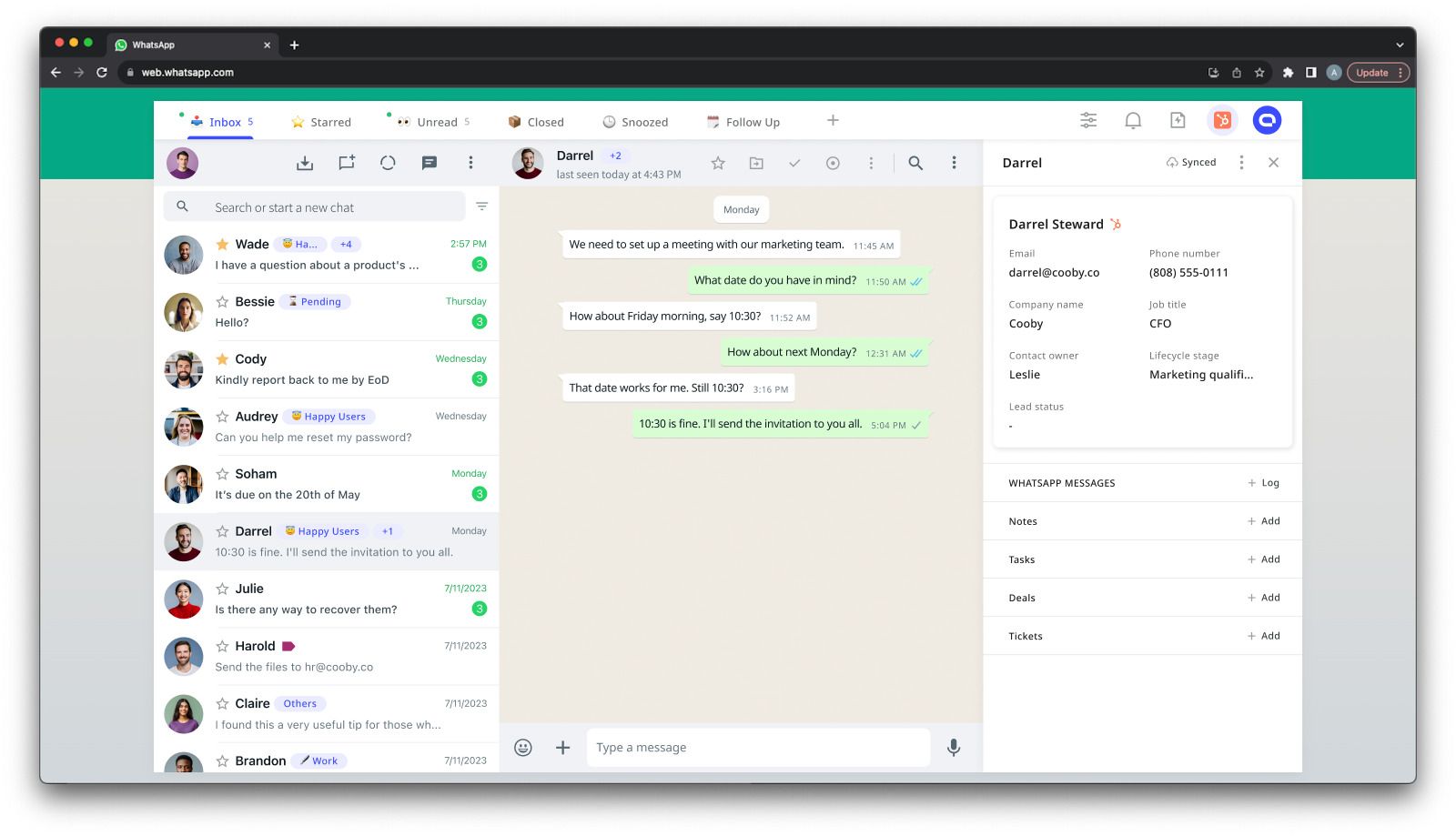Open the status circle icon
Image resolution: width=1456 pixels, height=836 pixels.
point(388,163)
